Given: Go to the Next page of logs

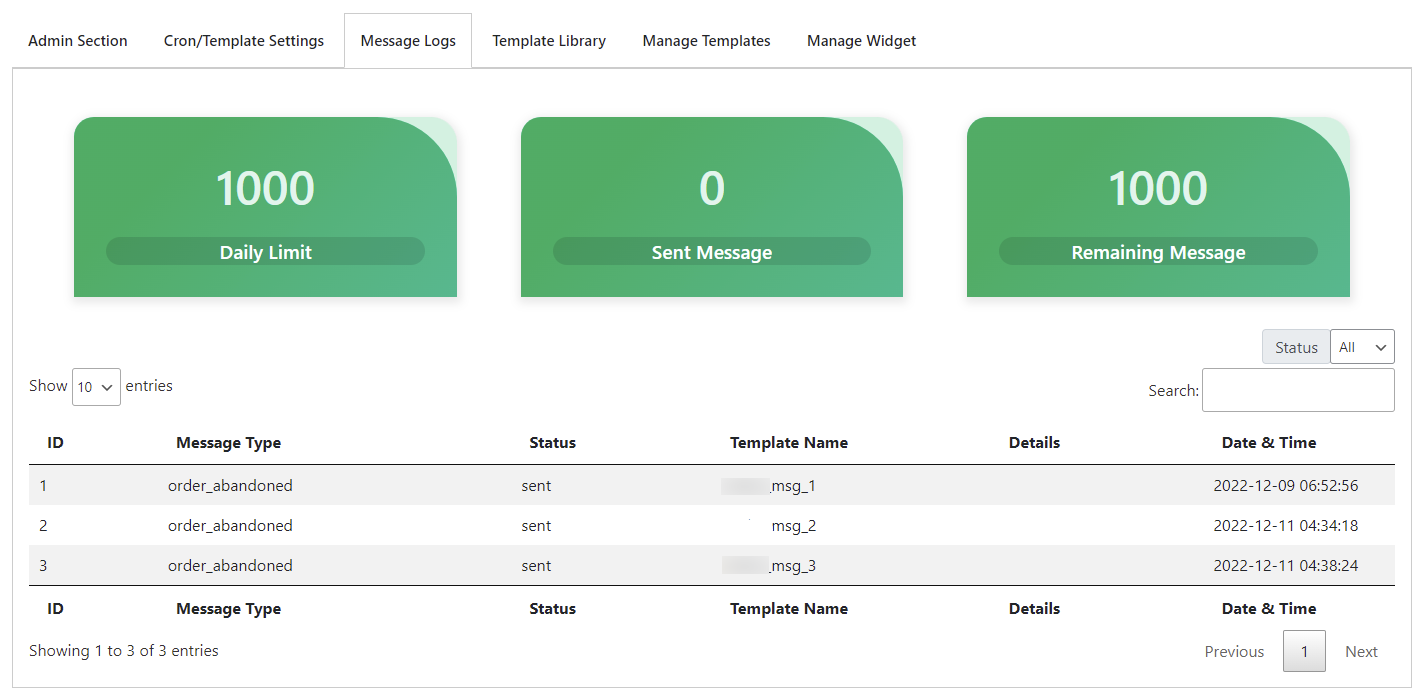Looking at the screenshot, I should (x=1361, y=651).
